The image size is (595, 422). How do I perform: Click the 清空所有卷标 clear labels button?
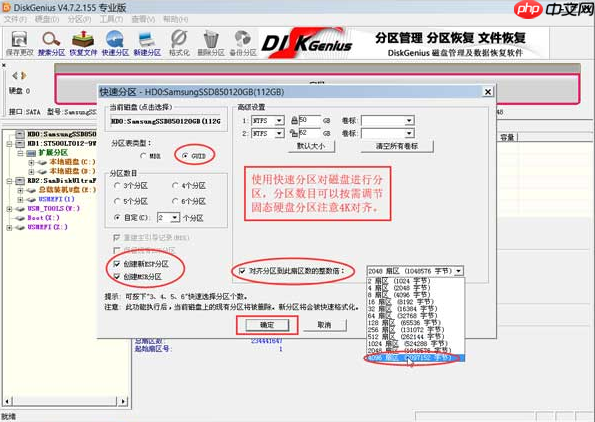pyautogui.click(x=397, y=146)
